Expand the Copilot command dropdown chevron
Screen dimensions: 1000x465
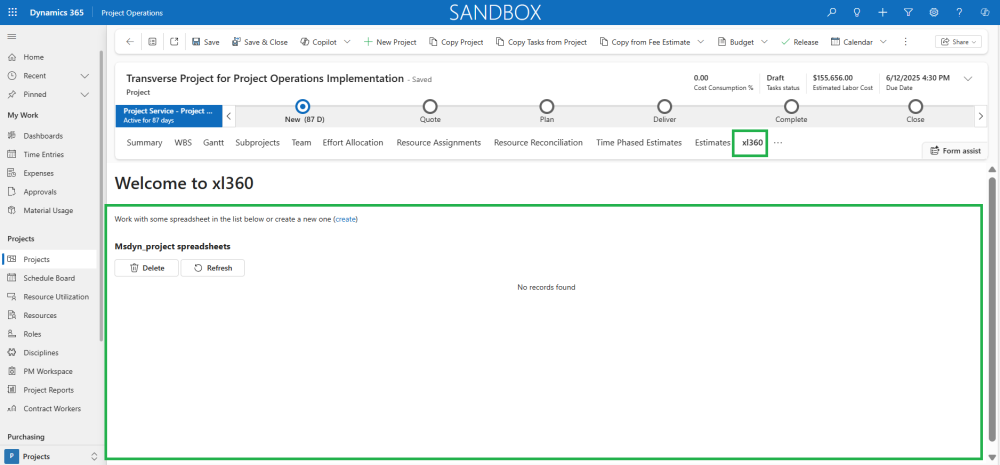348,42
